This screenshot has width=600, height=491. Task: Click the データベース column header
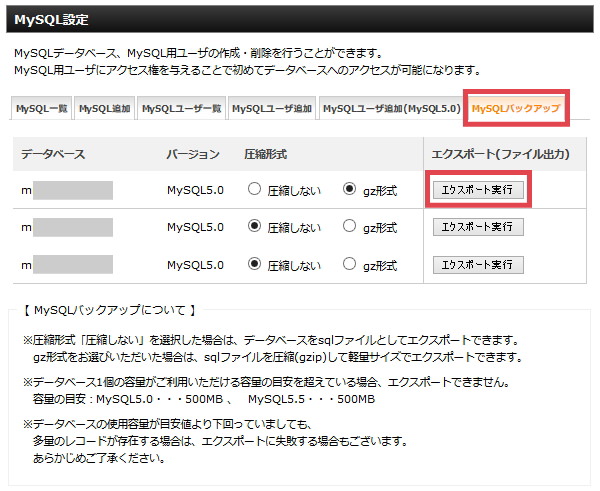click(x=53, y=154)
